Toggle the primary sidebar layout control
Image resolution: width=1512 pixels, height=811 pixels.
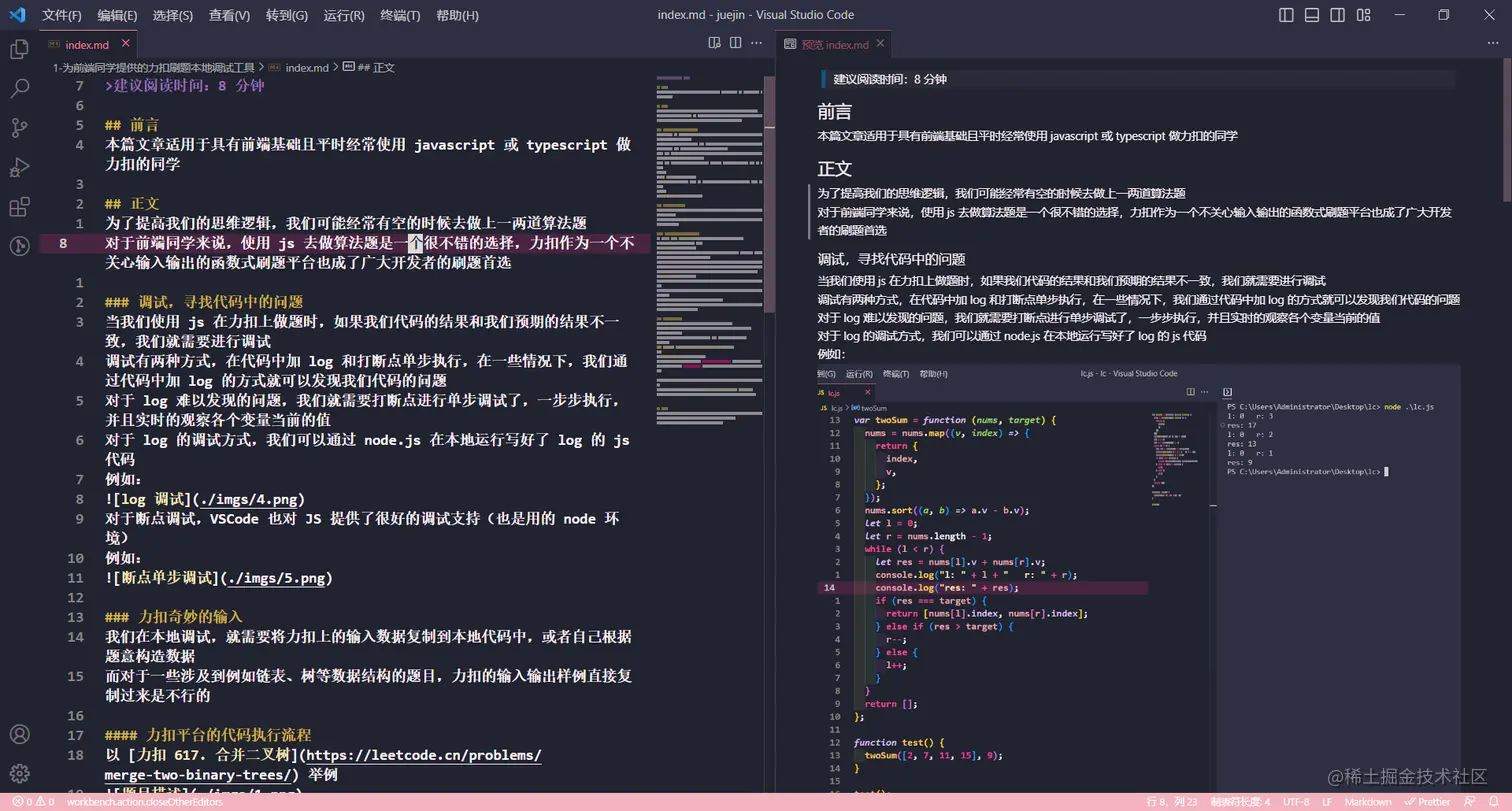point(1284,15)
